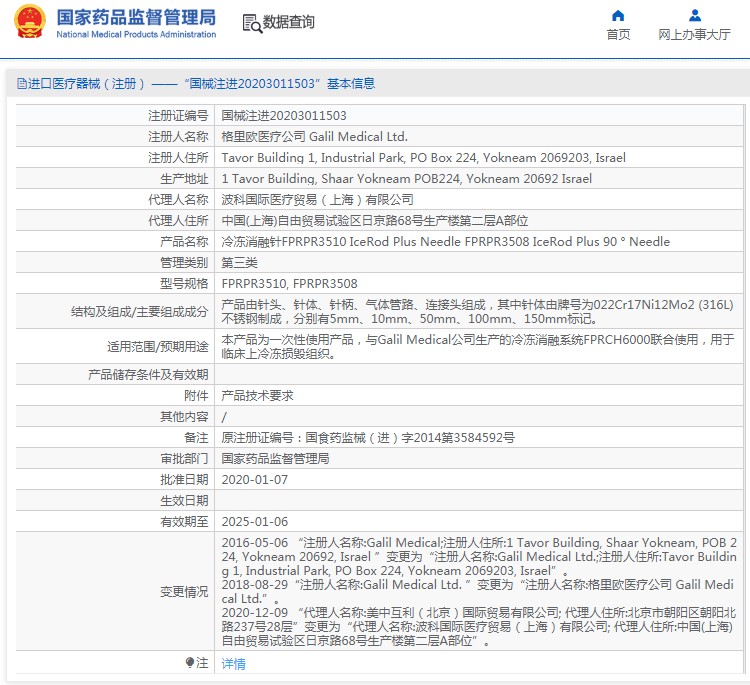
Task: Click remark 原注册证编号：国食药监械（进）字2014第3584592号
Action: pos(368,438)
